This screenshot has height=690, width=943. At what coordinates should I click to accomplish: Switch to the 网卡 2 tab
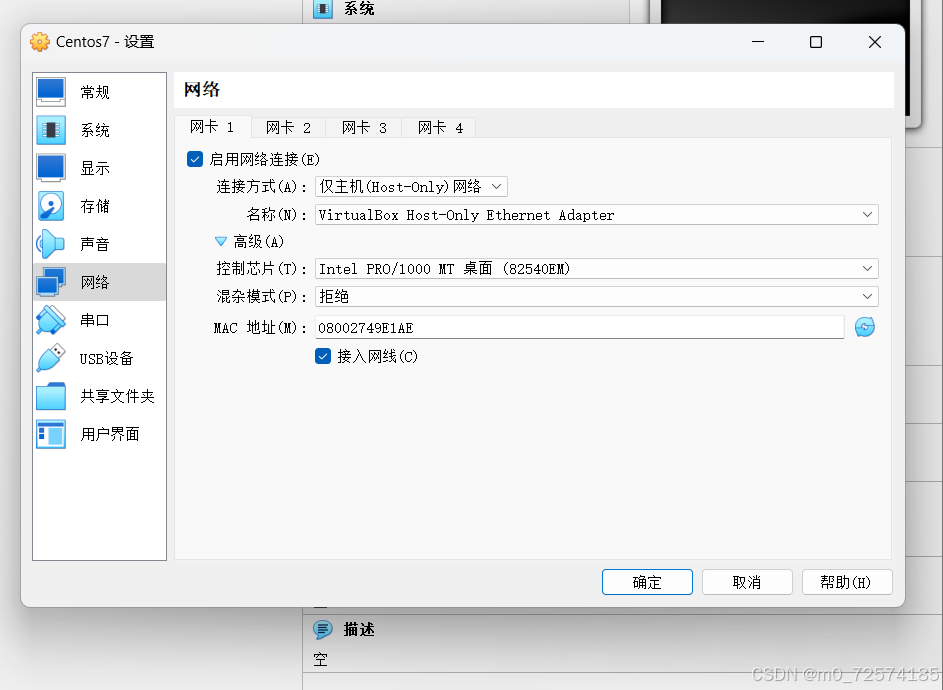(x=289, y=128)
